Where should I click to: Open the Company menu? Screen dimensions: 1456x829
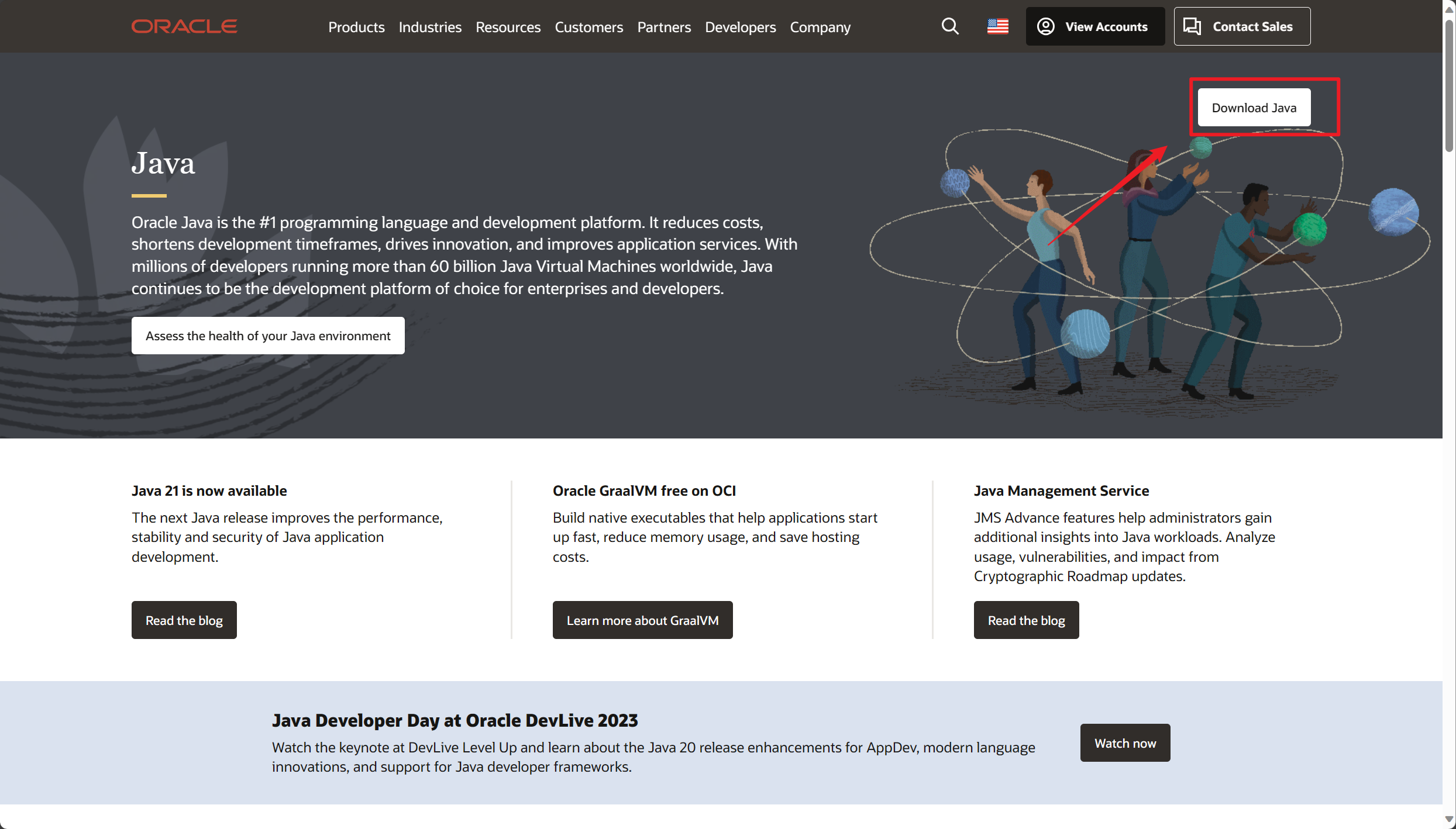pyautogui.click(x=820, y=27)
